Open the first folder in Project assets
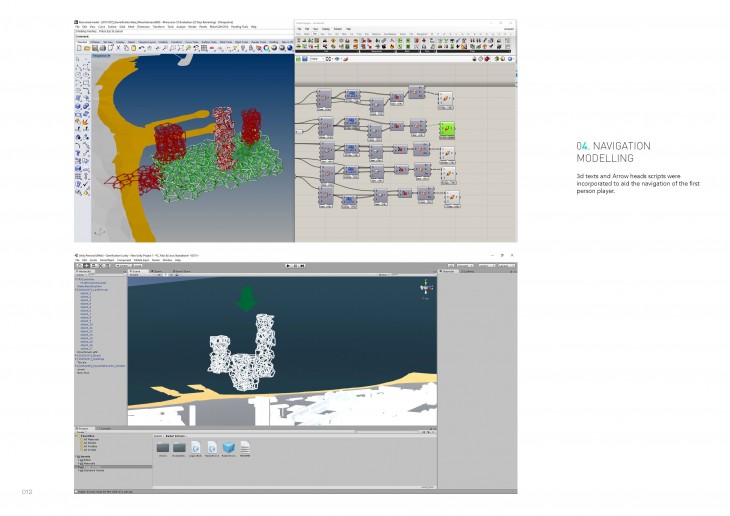 pos(164,446)
